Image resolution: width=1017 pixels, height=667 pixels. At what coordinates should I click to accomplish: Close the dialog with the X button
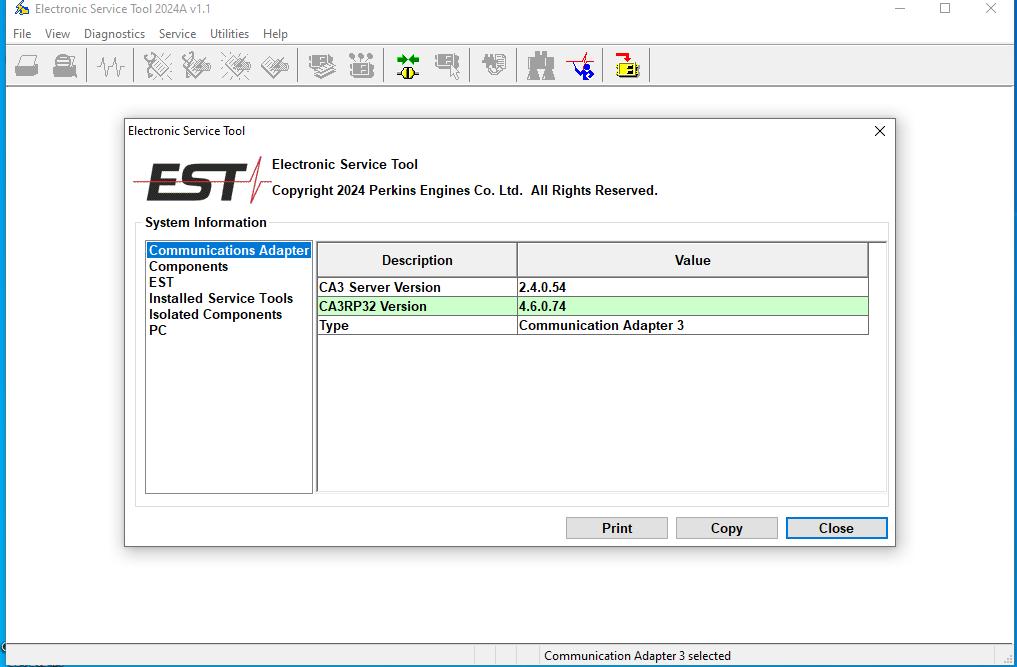pyautogui.click(x=879, y=131)
